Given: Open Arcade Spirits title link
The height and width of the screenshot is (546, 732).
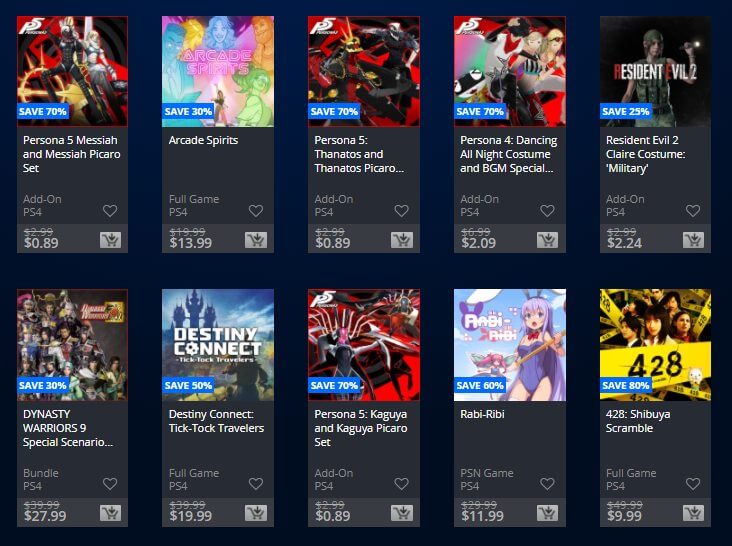Looking at the screenshot, I should point(204,140).
